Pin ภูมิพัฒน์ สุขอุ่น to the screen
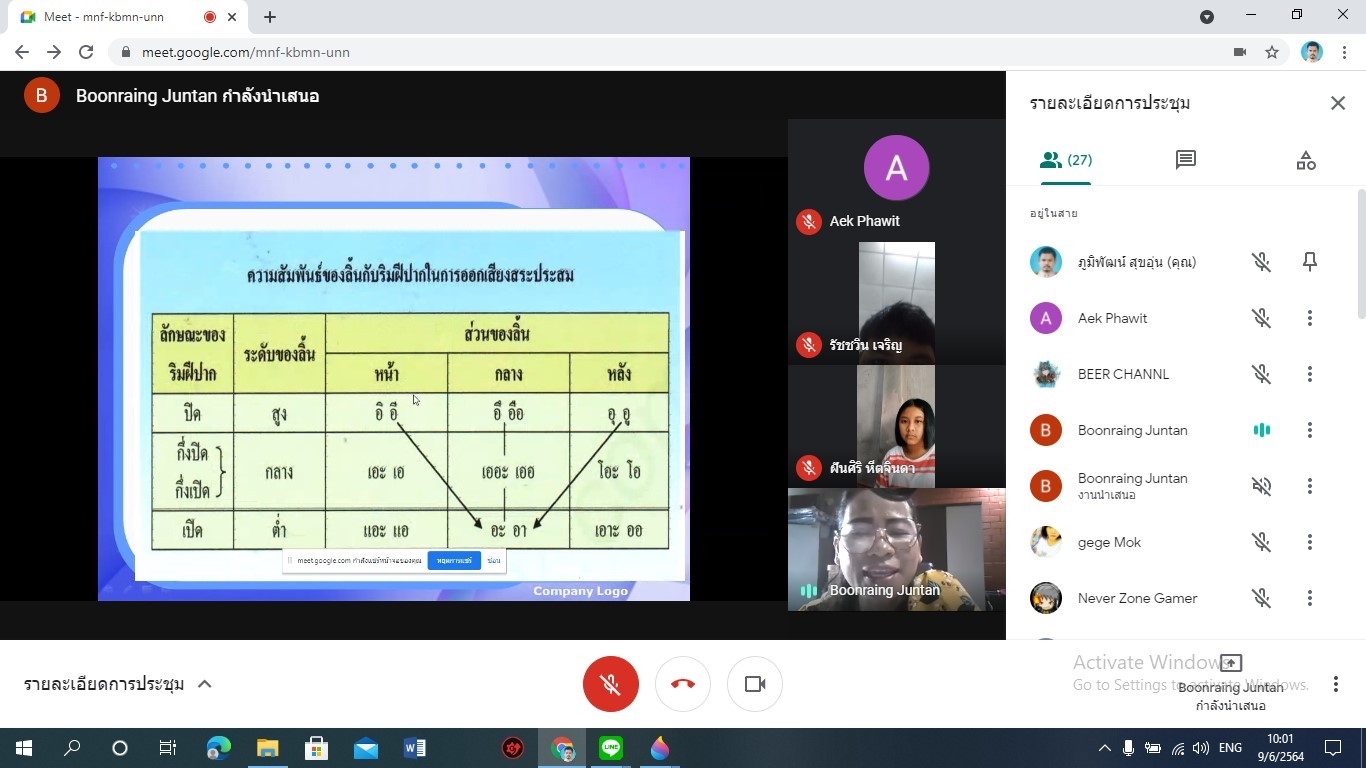The width and height of the screenshot is (1366, 768). pyautogui.click(x=1309, y=262)
